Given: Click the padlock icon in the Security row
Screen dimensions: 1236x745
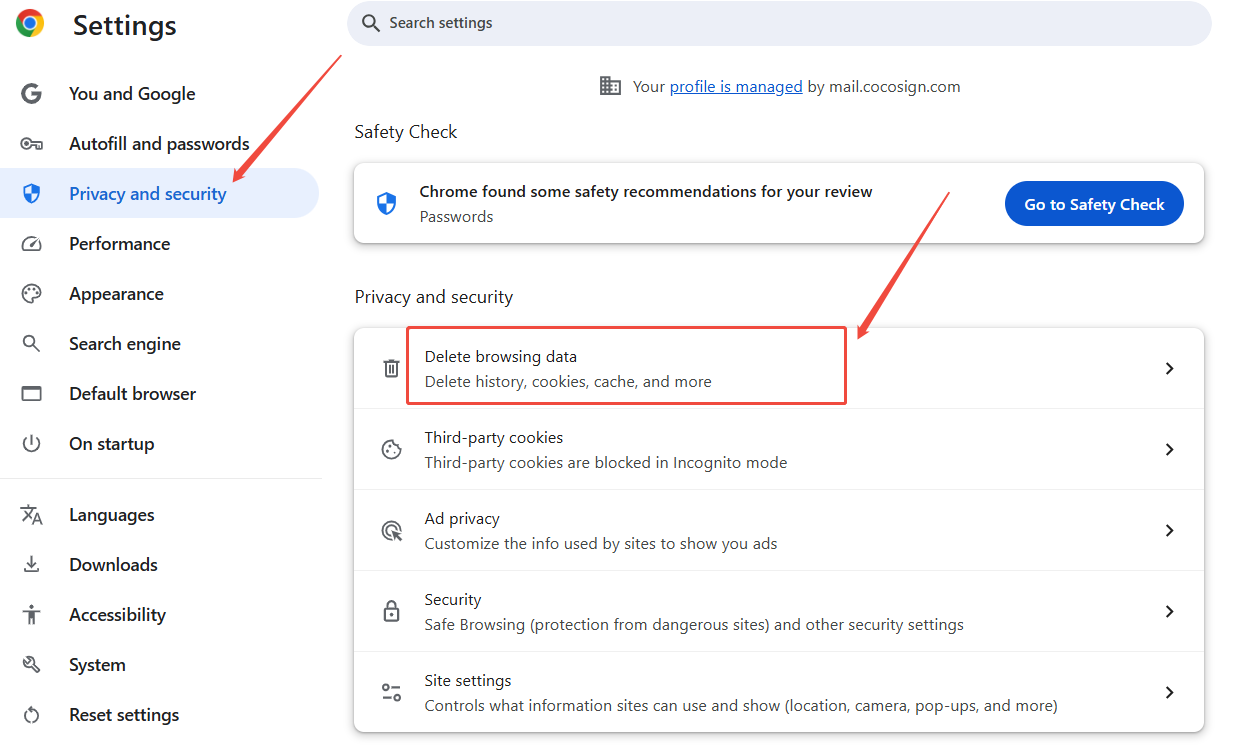Looking at the screenshot, I should point(392,611).
